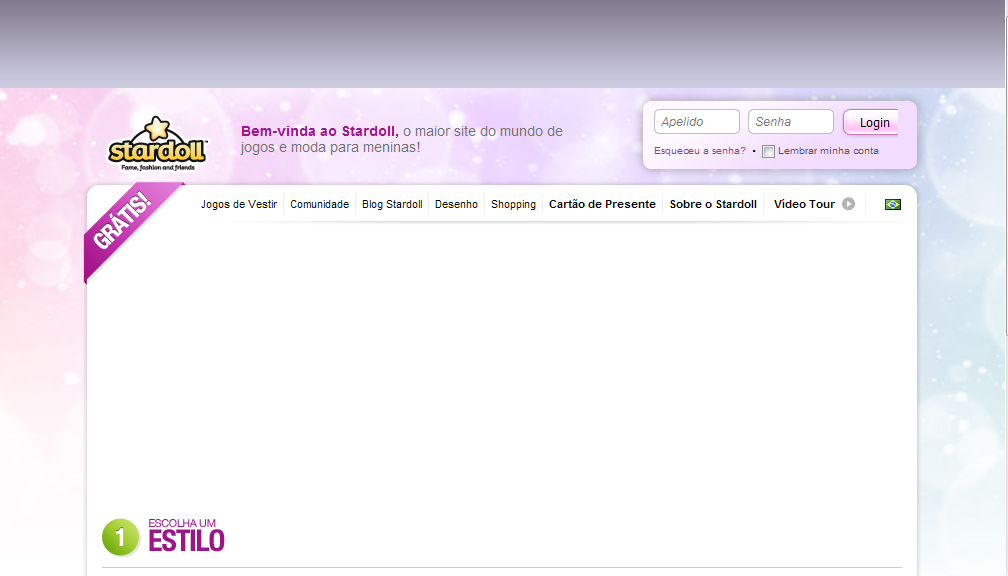Click the page vertical scrollbar
Image resolution: width=1008 pixels, height=576 pixels.
[x=1005, y=174]
